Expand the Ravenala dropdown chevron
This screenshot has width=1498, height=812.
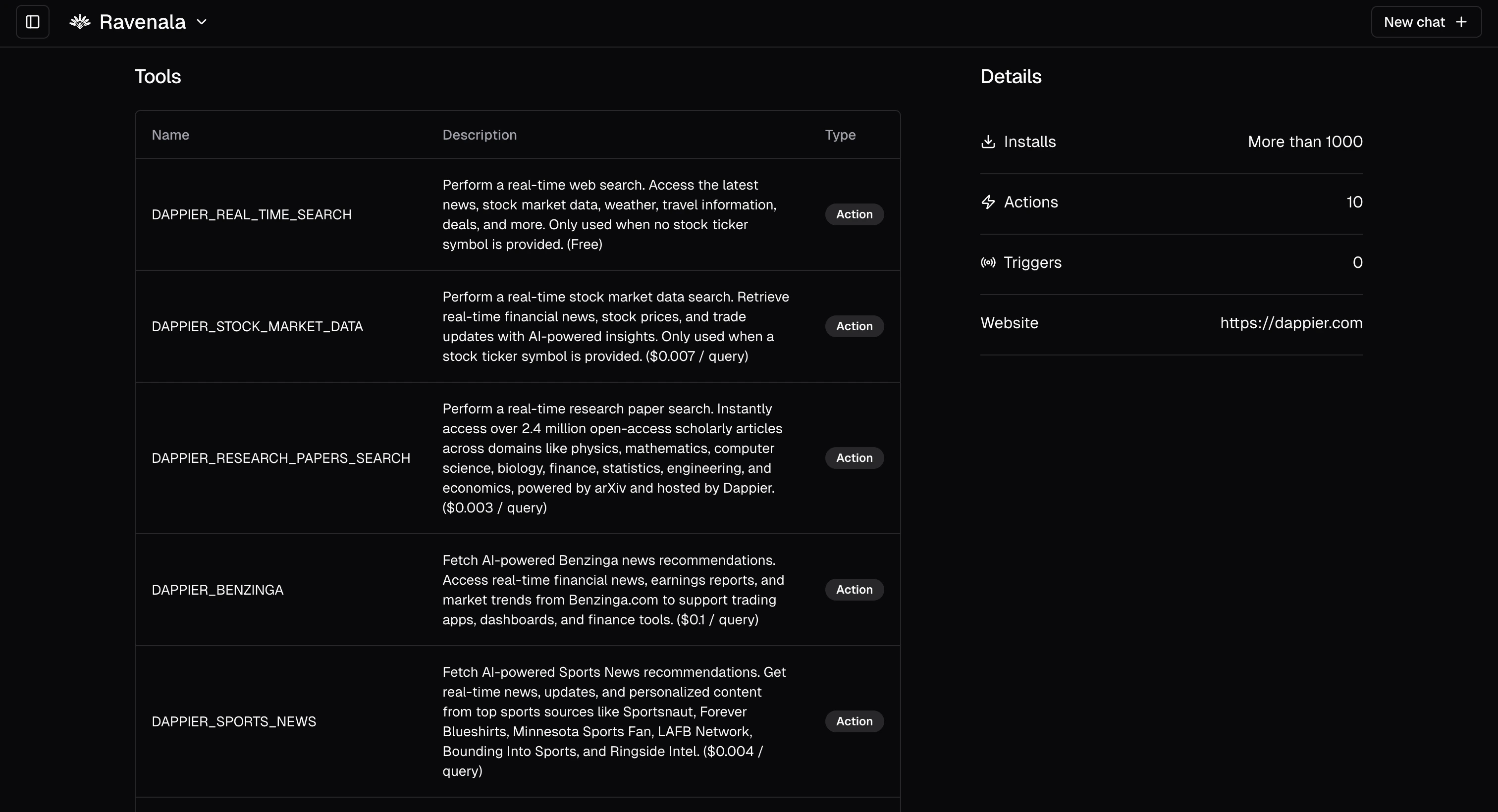(202, 22)
